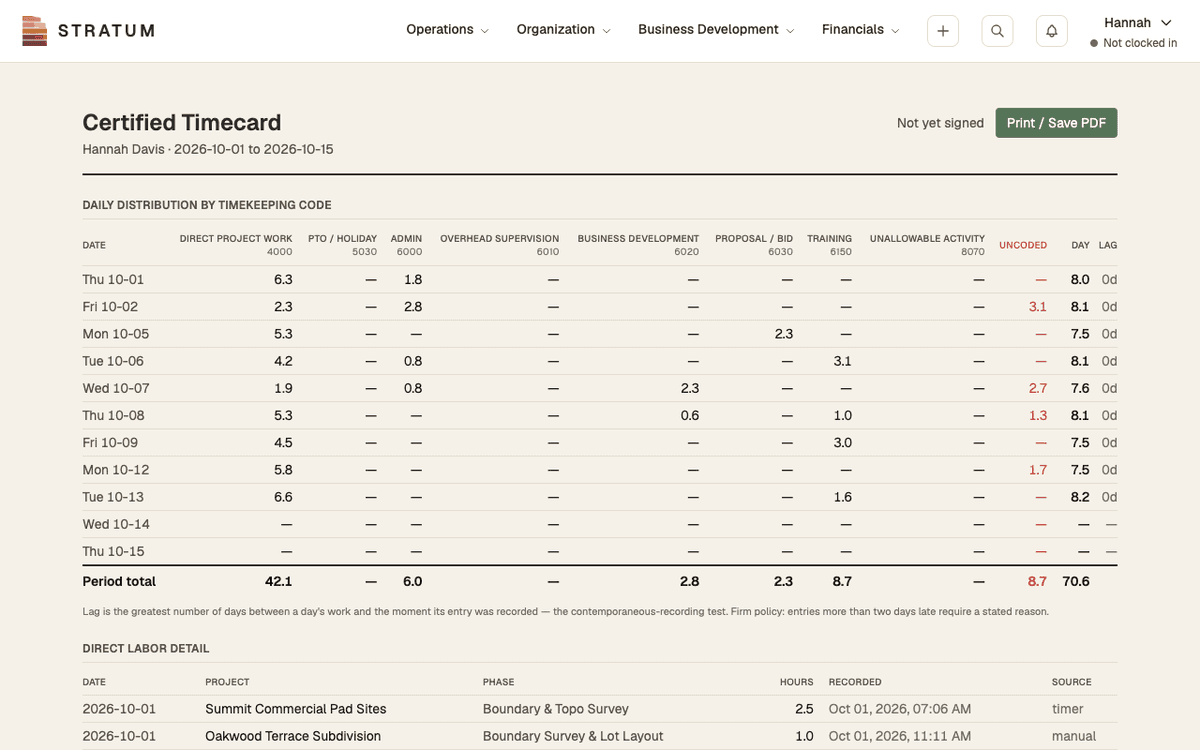Click Oakwood Terrace Subdivision project
This screenshot has height=750, width=1200.
tap(293, 736)
